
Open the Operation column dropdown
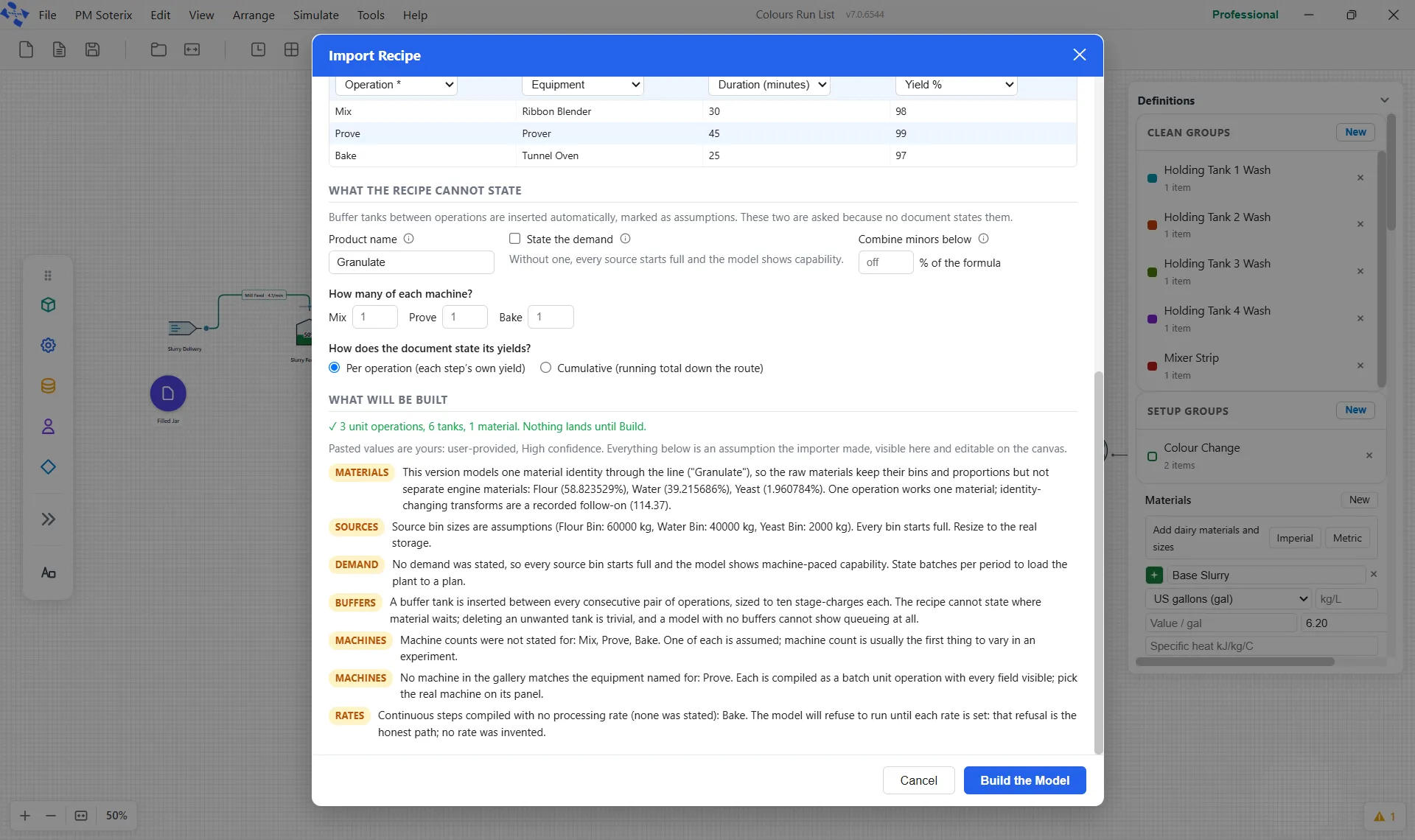(x=396, y=85)
